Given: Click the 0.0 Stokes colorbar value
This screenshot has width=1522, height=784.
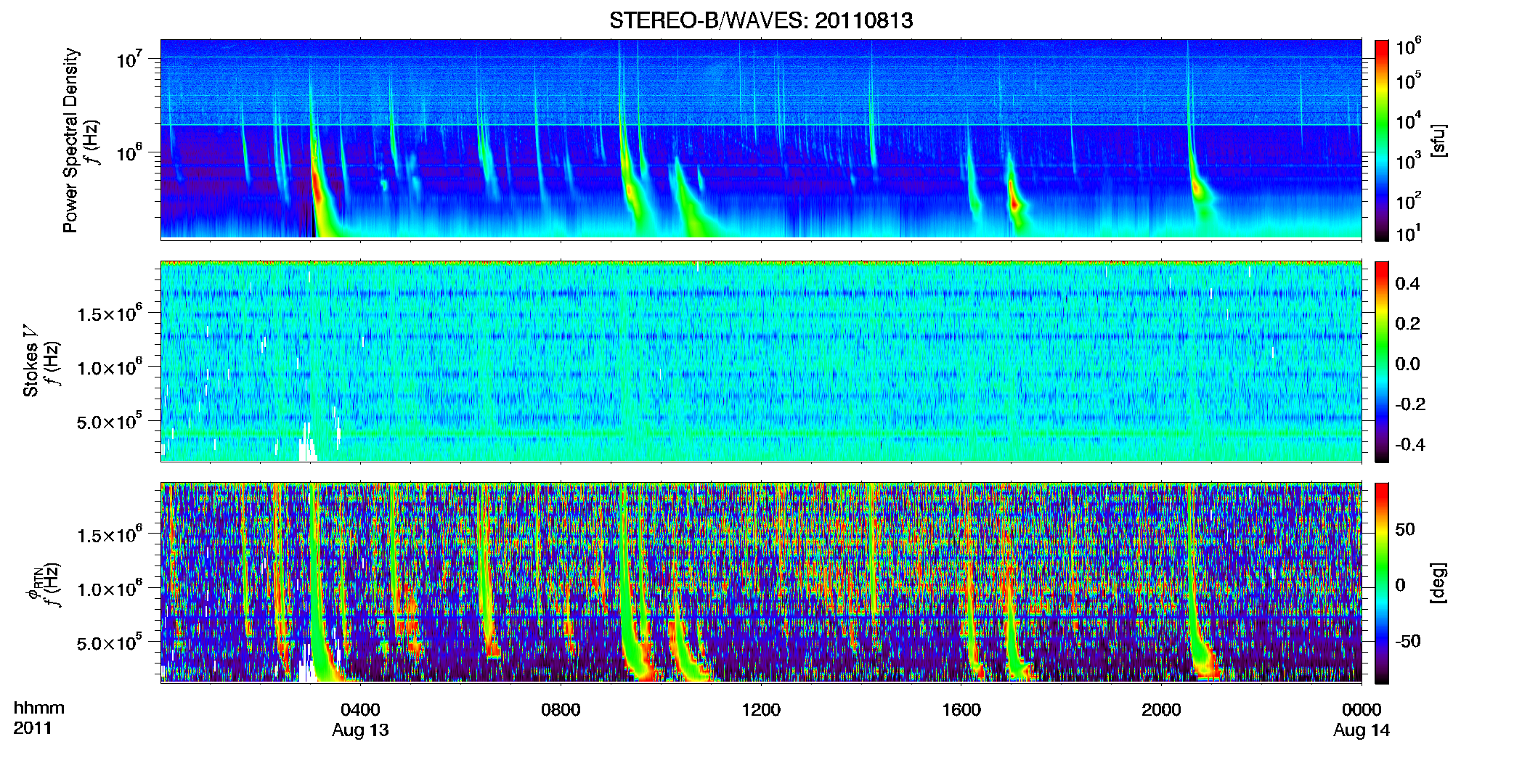Looking at the screenshot, I should tap(1407, 364).
